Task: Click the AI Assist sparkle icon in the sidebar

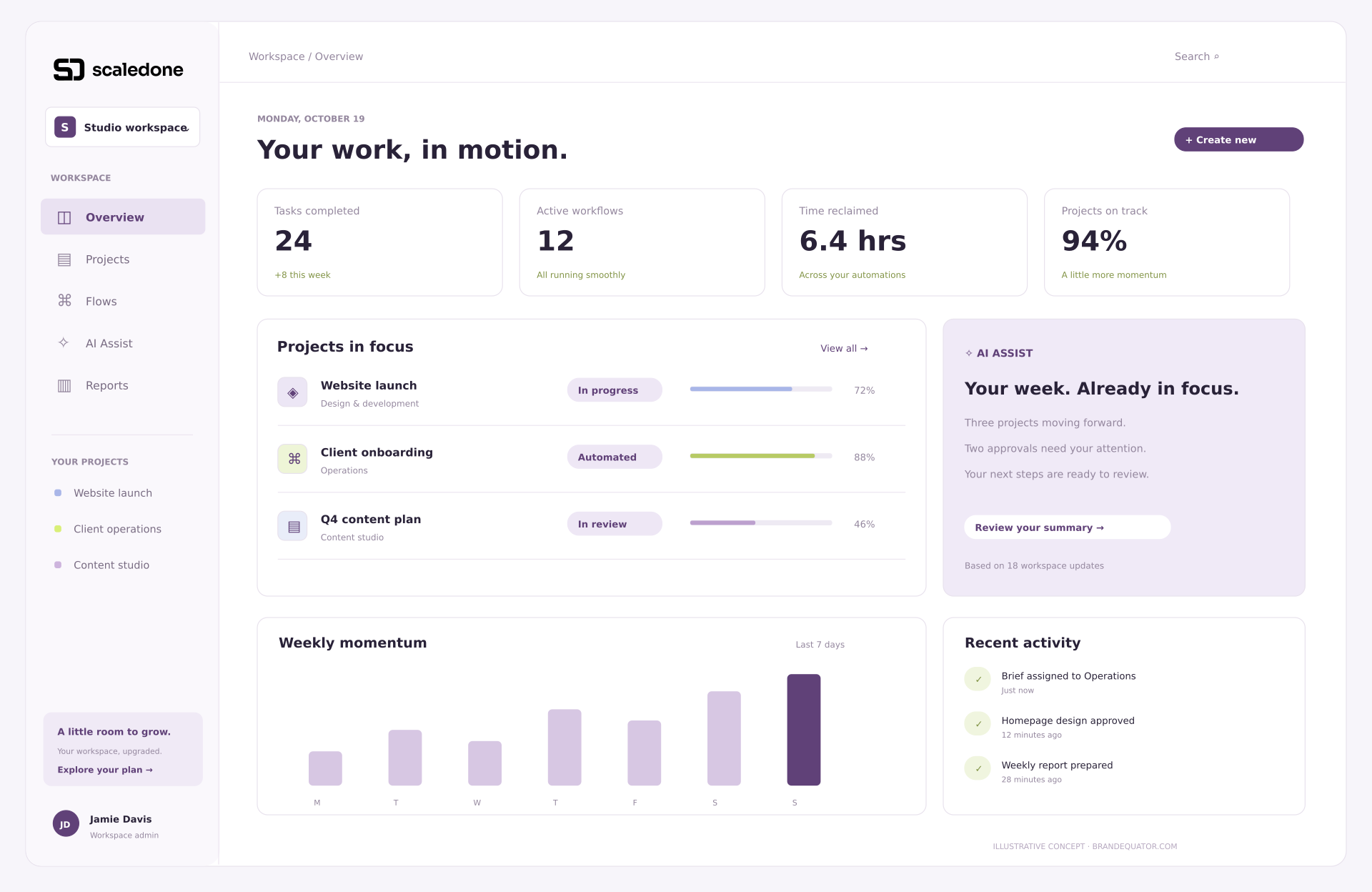Action: [64, 342]
